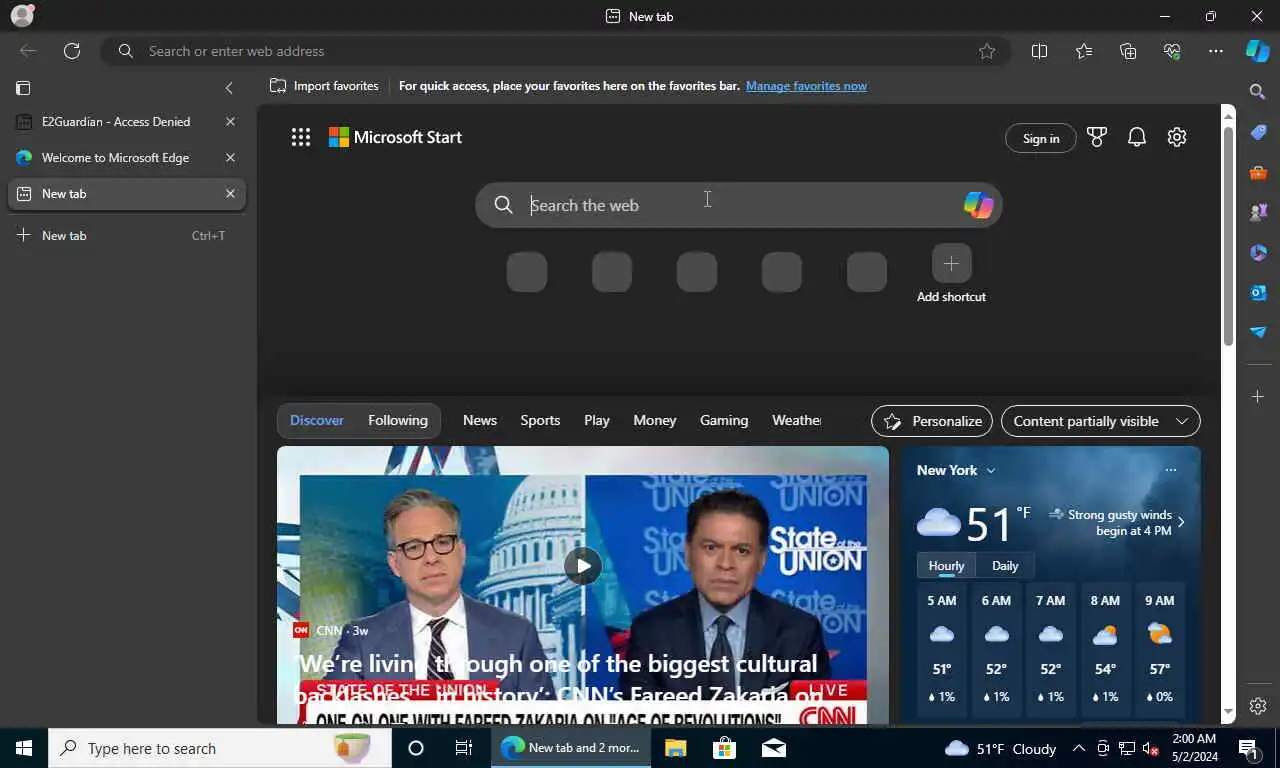Open Mail app from taskbar

[773, 748]
